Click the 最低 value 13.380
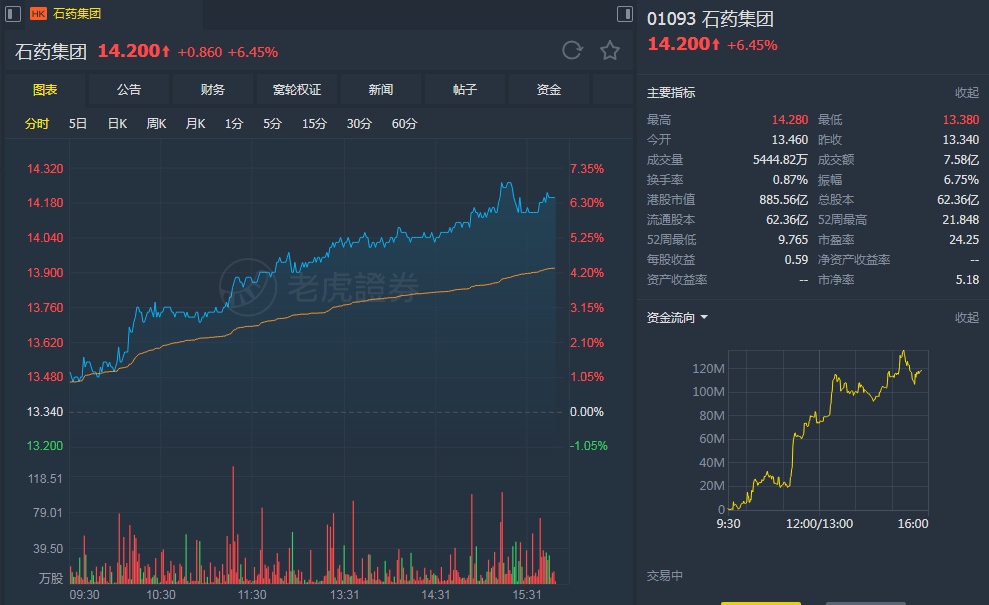Image resolution: width=989 pixels, height=605 pixels. click(961, 120)
